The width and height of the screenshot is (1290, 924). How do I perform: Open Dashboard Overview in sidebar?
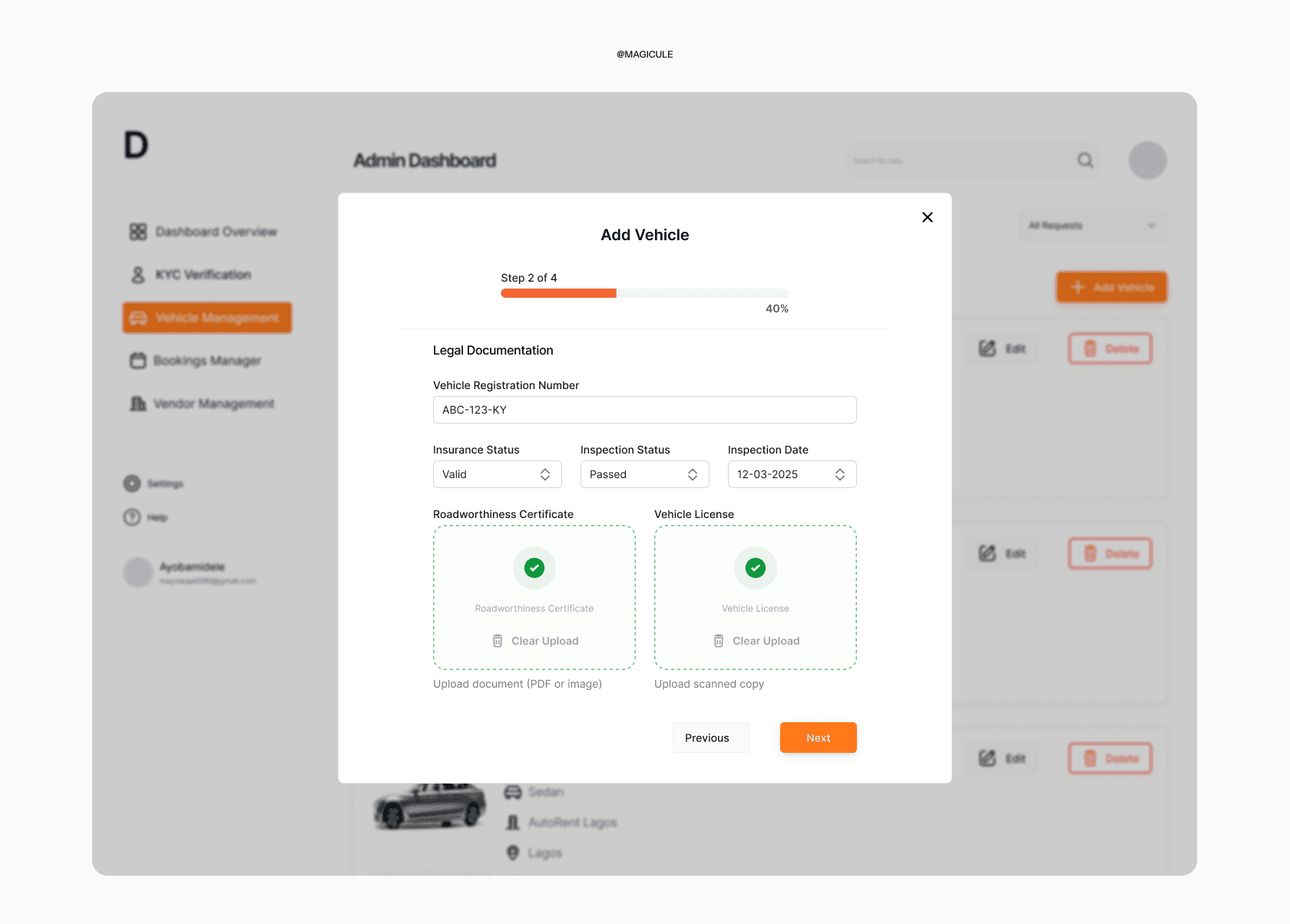[x=203, y=232]
